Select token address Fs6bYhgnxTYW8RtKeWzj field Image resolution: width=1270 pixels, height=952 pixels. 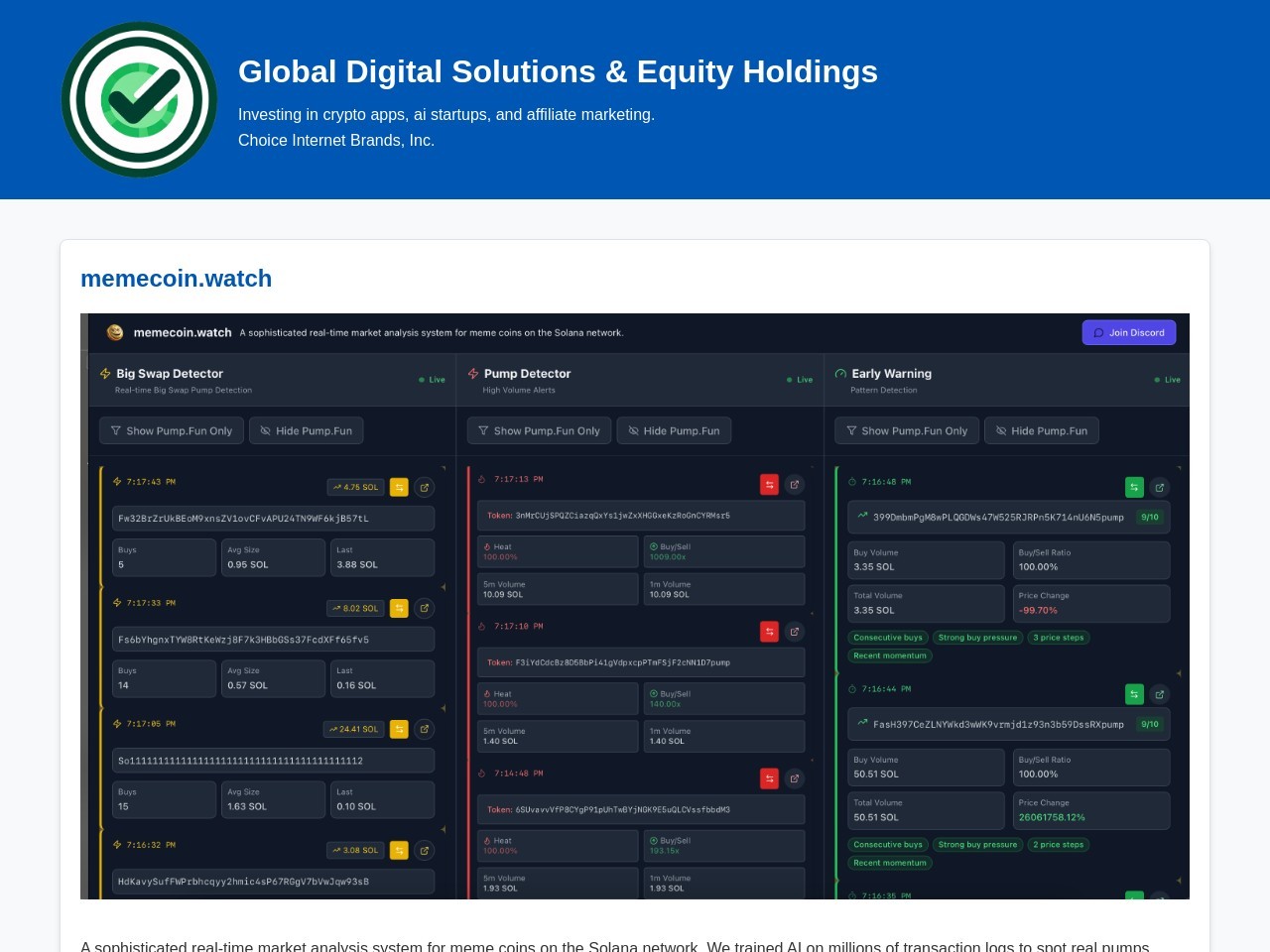pos(273,639)
